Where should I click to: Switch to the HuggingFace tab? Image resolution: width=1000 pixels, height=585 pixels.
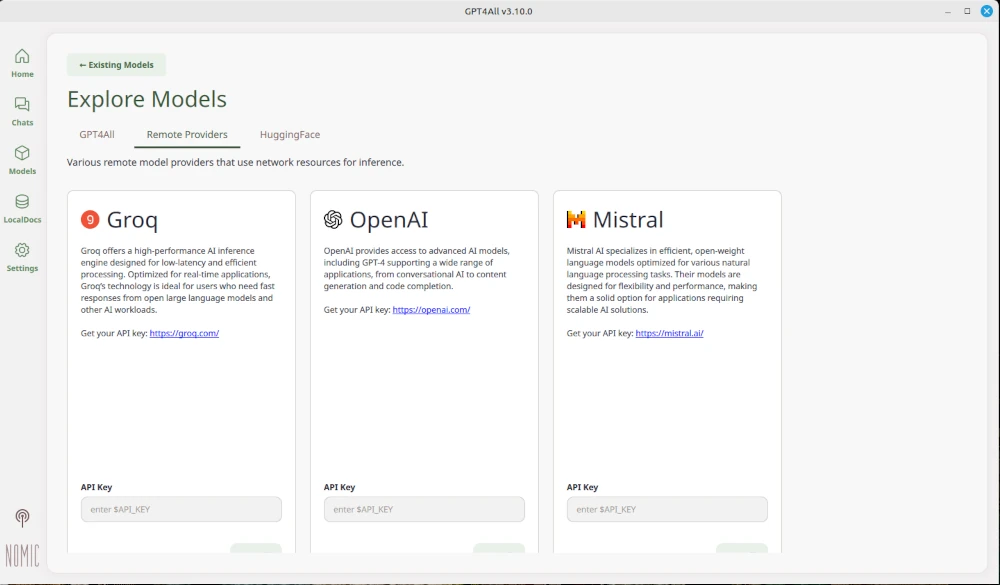290,135
